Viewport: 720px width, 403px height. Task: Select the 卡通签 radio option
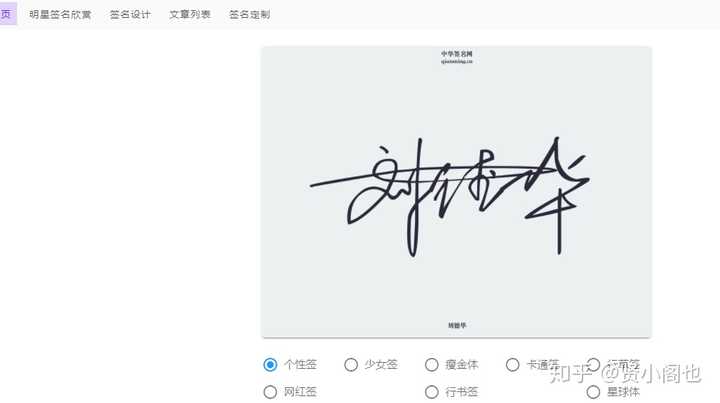click(512, 364)
